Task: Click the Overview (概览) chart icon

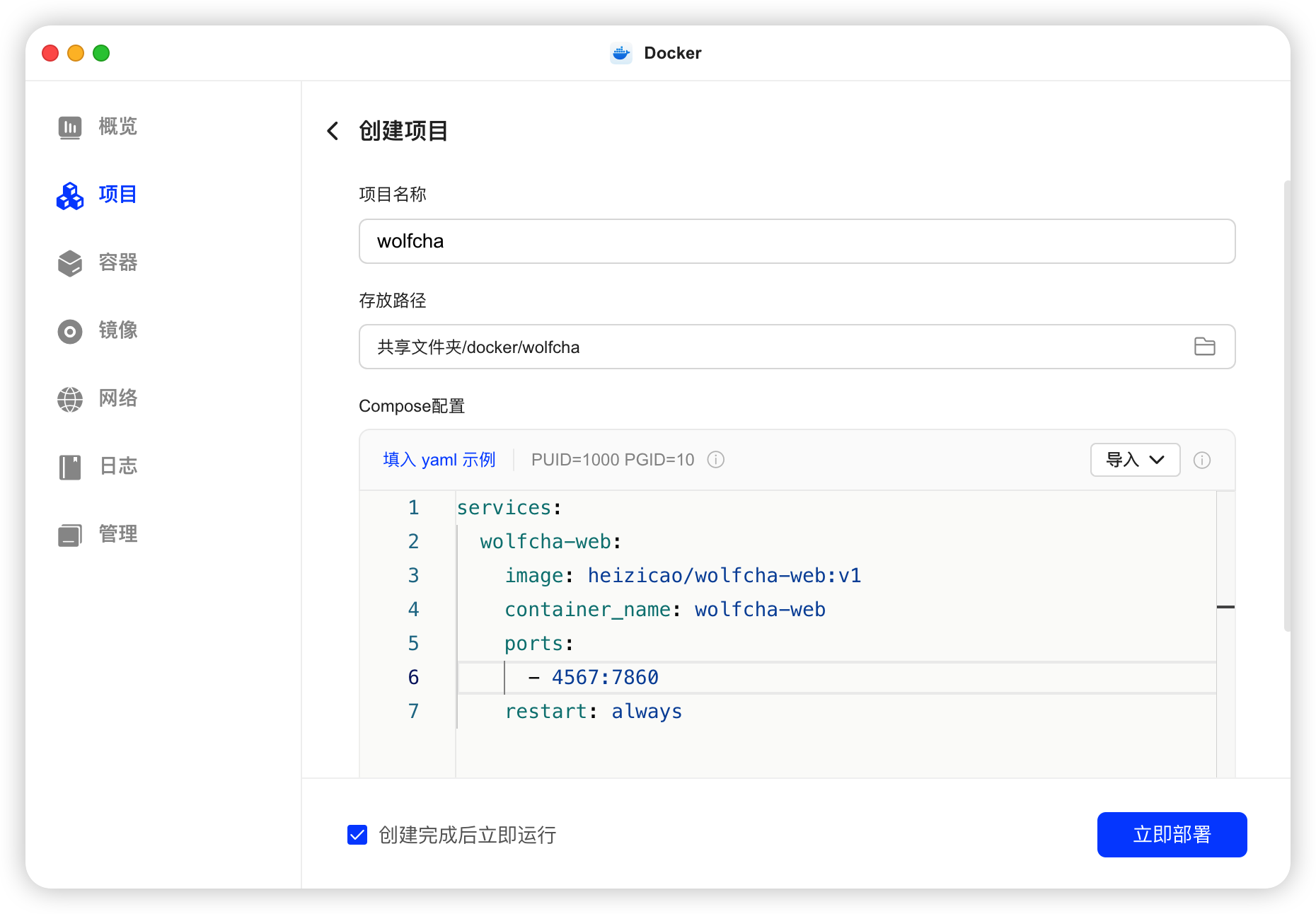Action: pos(69,127)
